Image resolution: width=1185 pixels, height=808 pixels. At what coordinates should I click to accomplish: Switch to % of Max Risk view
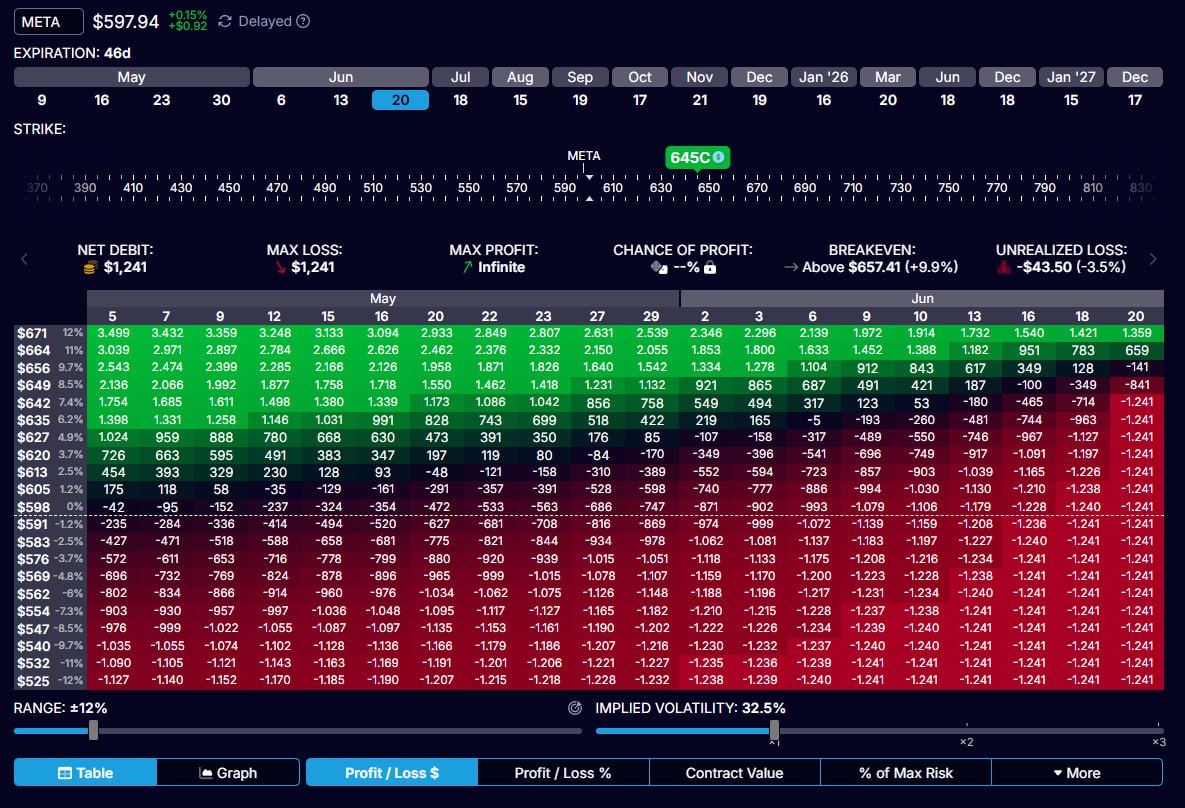[x=905, y=773]
